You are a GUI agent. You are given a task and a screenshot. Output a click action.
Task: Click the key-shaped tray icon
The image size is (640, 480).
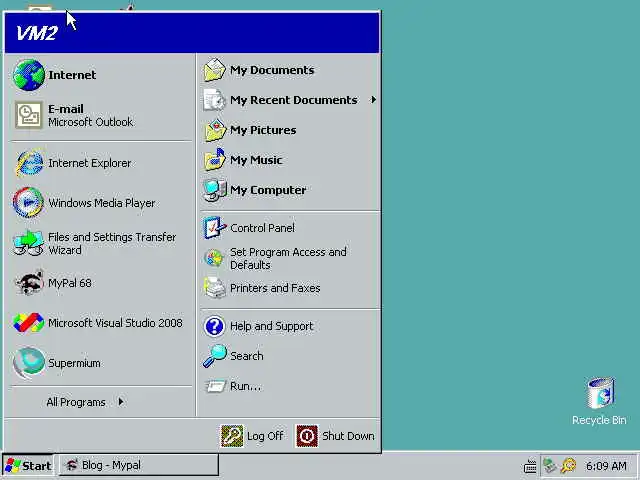[x=568, y=466]
